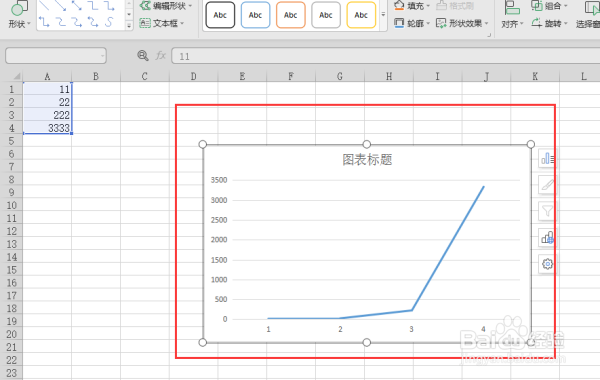Select the plain curved connector shape
Screen dimensions: 600x380
(x=60, y=22)
